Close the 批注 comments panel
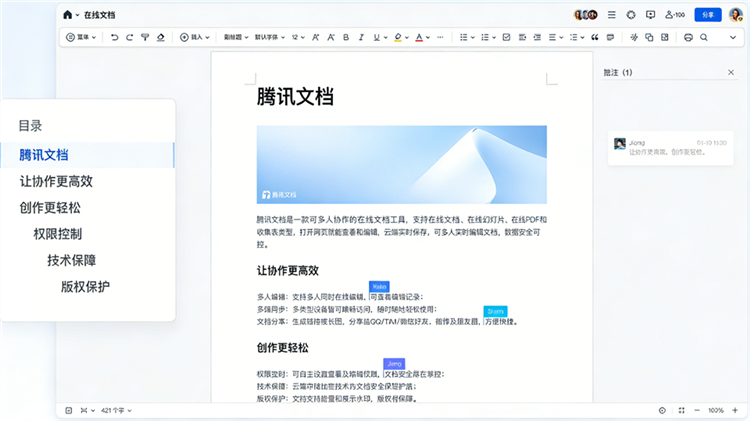 pyautogui.click(x=731, y=72)
